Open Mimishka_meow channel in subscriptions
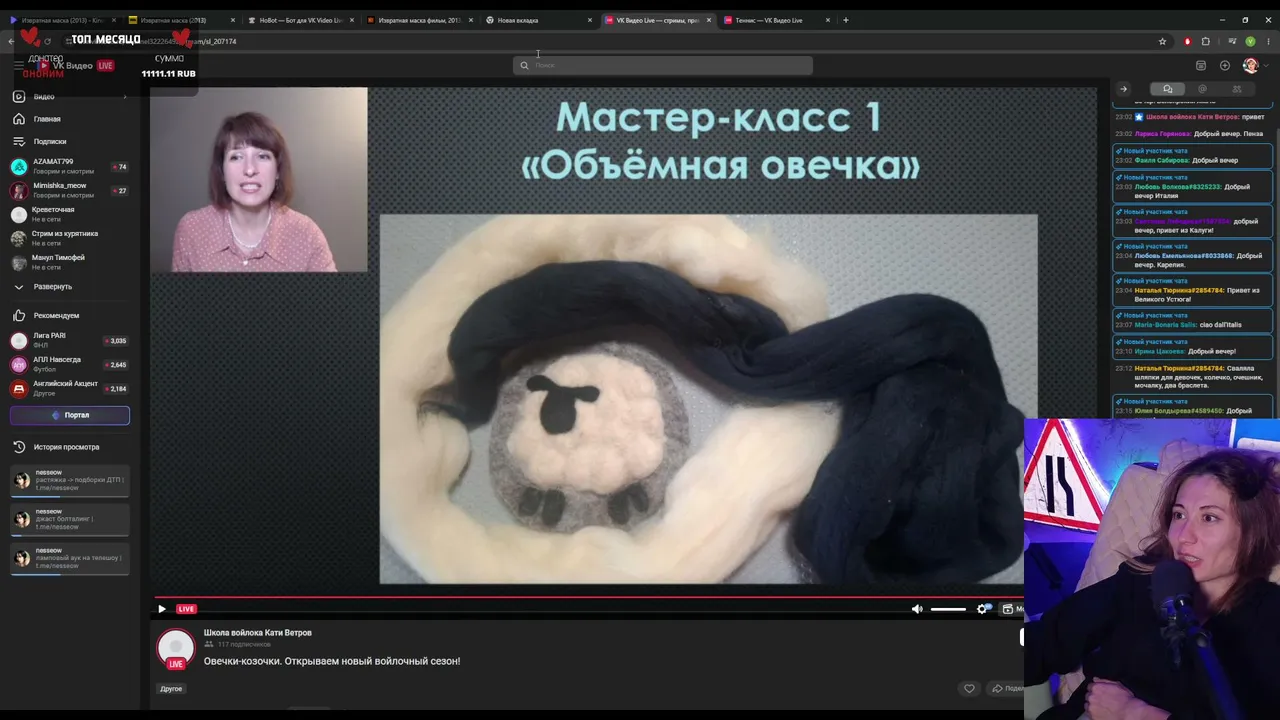Viewport: 1280px width, 720px height. 70,190
